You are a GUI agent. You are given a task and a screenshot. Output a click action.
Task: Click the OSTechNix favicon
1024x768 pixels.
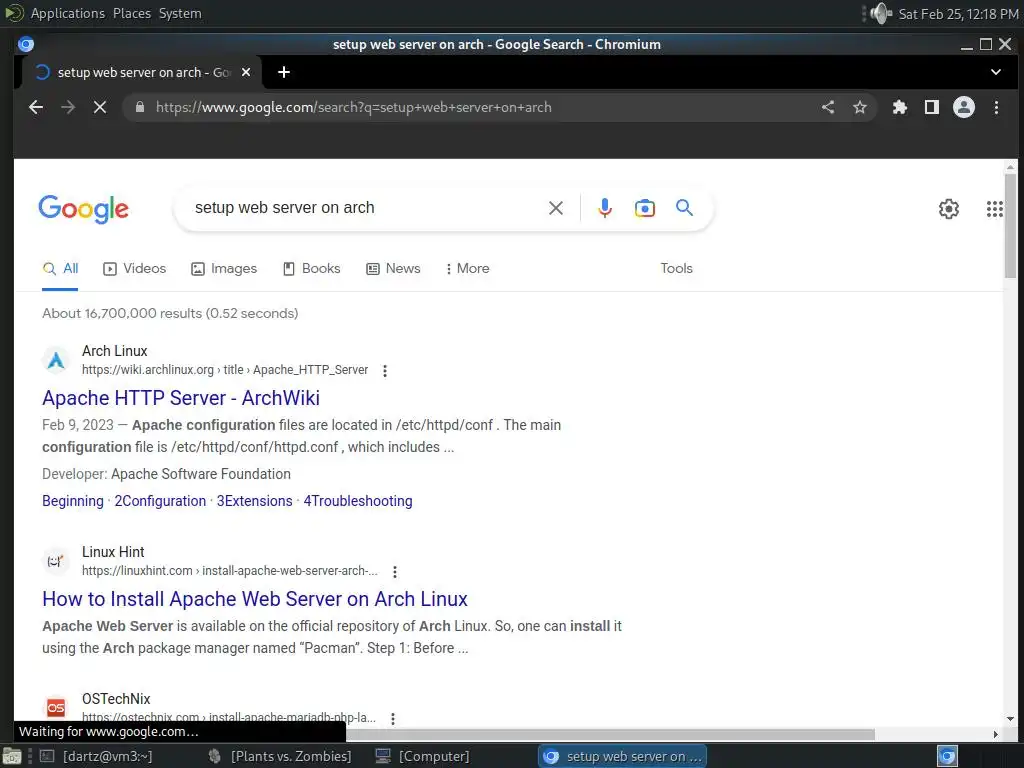click(56, 707)
